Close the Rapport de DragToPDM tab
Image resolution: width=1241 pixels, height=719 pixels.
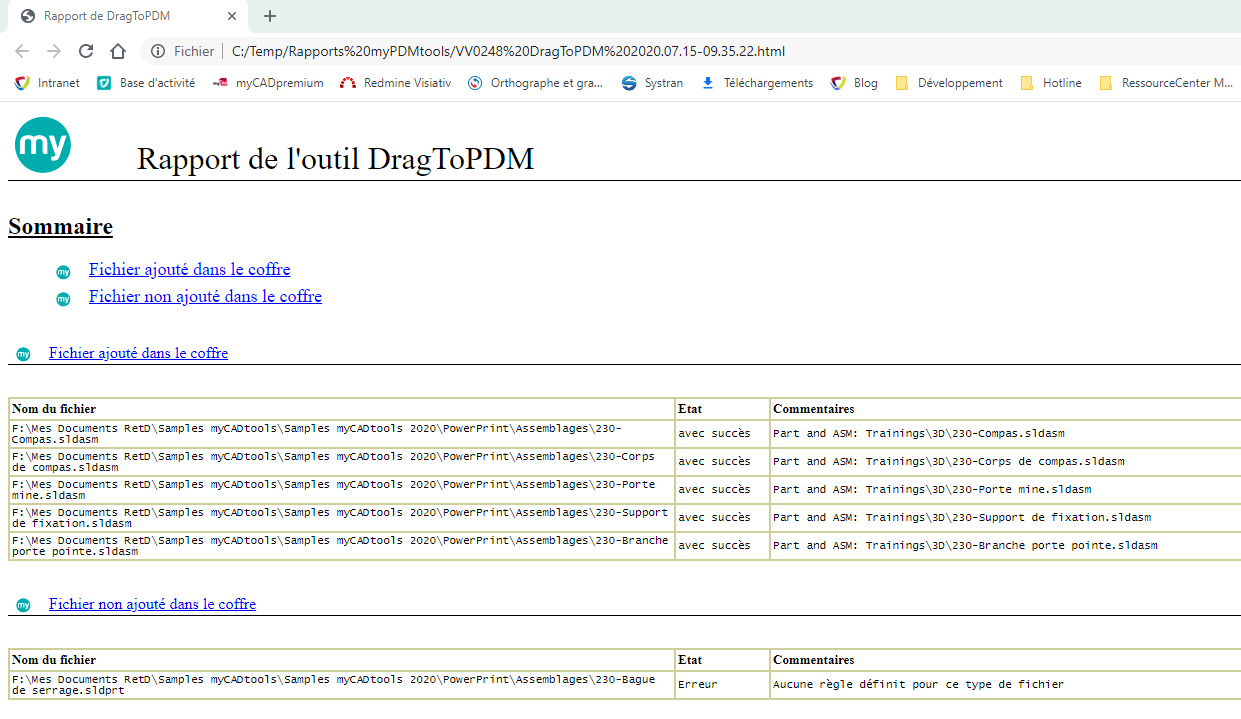232,16
